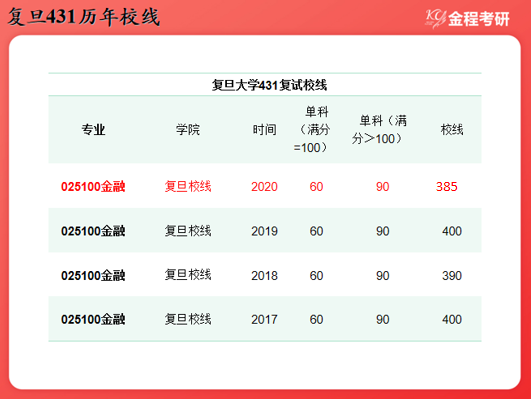
Task: Click the 专业 column header
Action: pyautogui.click(x=93, y=129)
